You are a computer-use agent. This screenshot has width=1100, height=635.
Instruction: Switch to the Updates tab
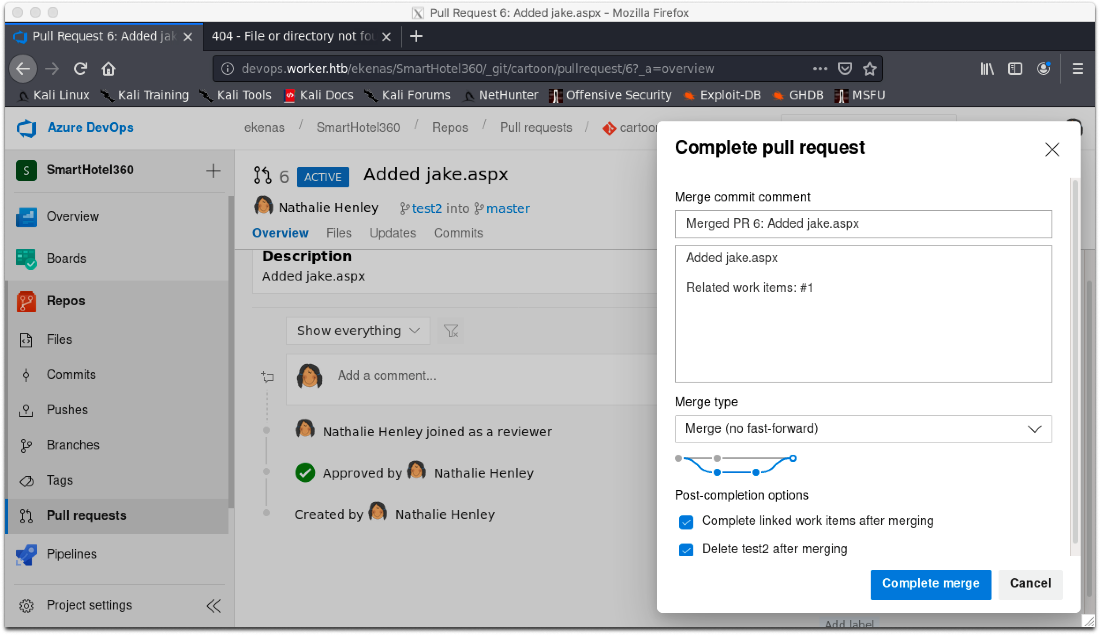393,233
